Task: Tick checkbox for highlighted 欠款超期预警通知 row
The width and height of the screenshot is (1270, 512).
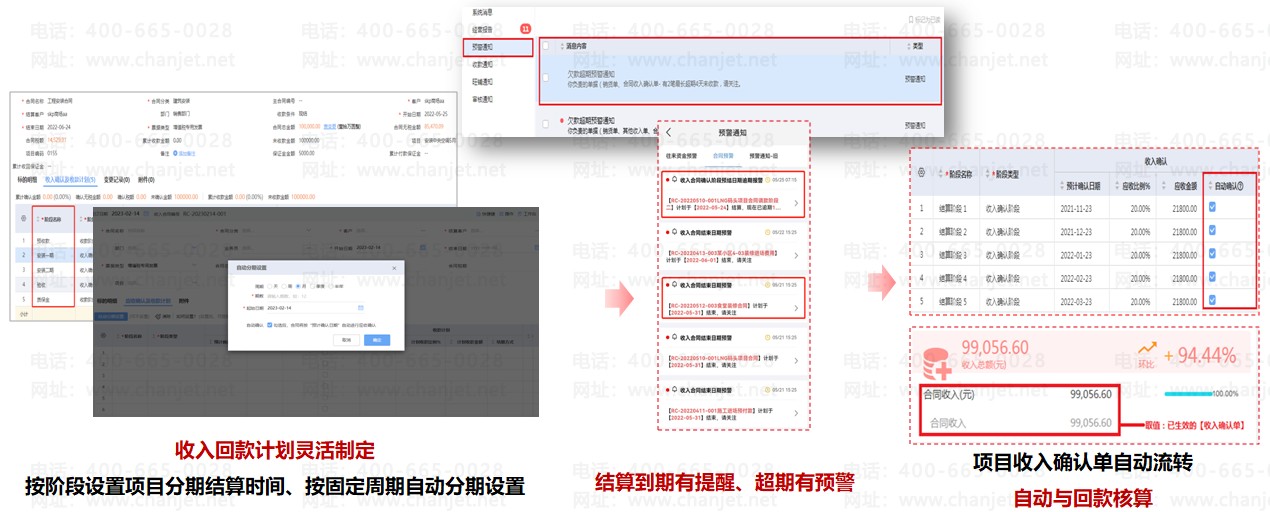Action: [545, 77]
